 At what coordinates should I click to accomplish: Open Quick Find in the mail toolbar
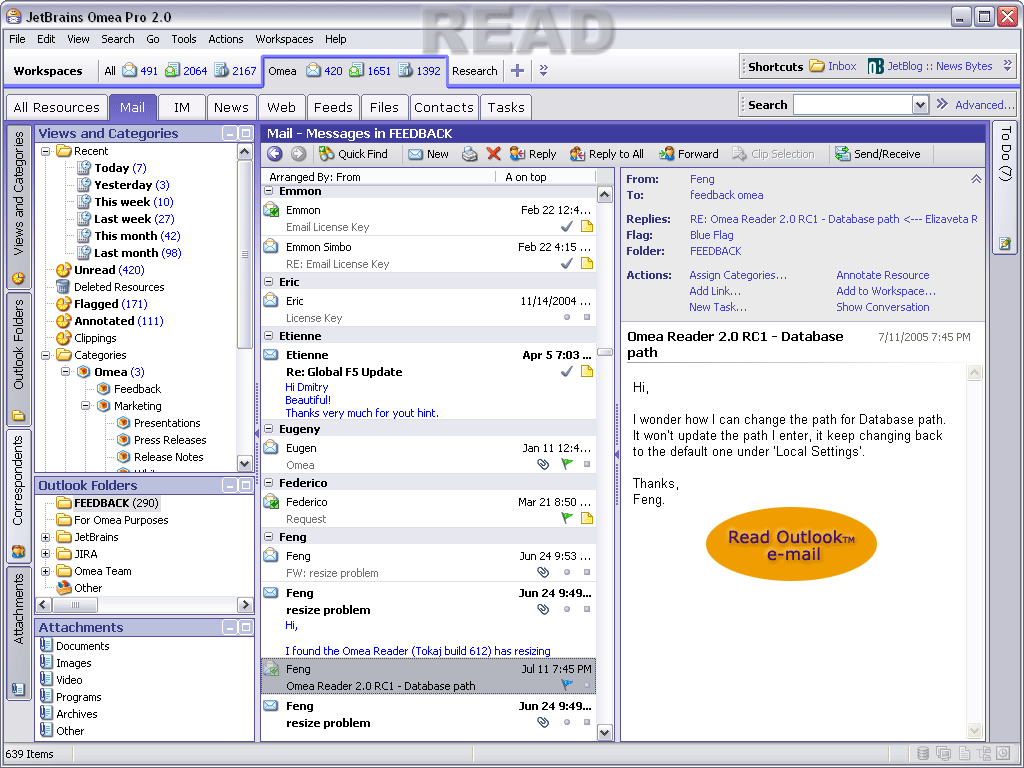[x=353, y=154]
